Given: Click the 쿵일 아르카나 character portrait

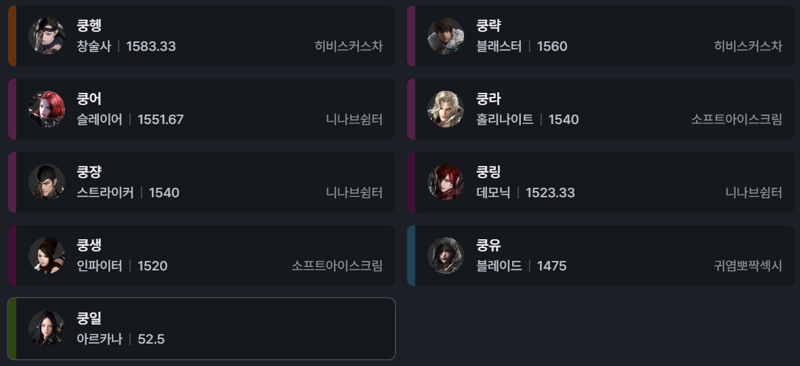Looking at the screenshot, I should tap(46, 329).
